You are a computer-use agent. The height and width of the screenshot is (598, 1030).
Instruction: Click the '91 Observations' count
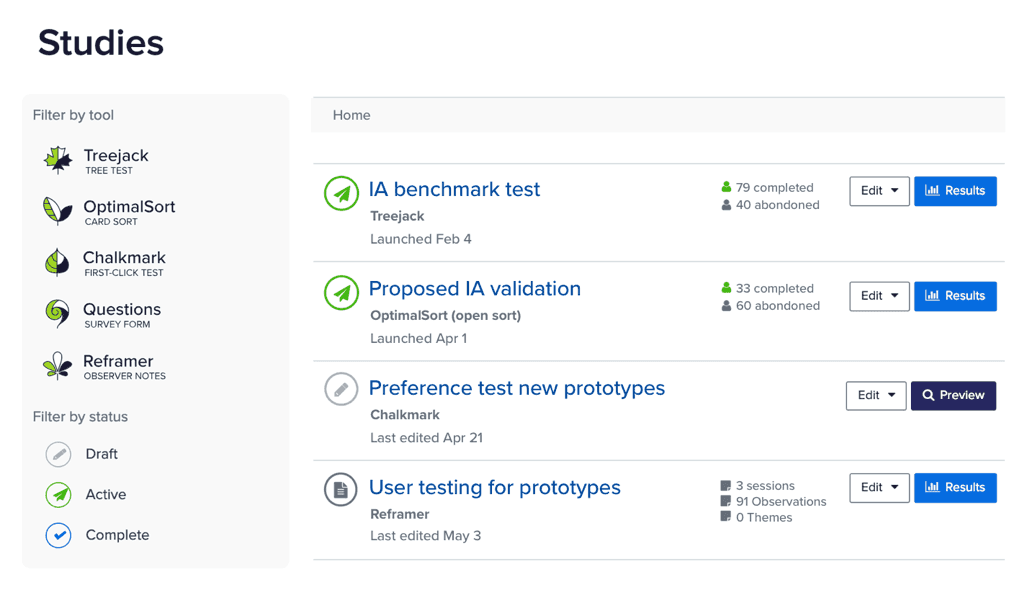tap(781, 501)
